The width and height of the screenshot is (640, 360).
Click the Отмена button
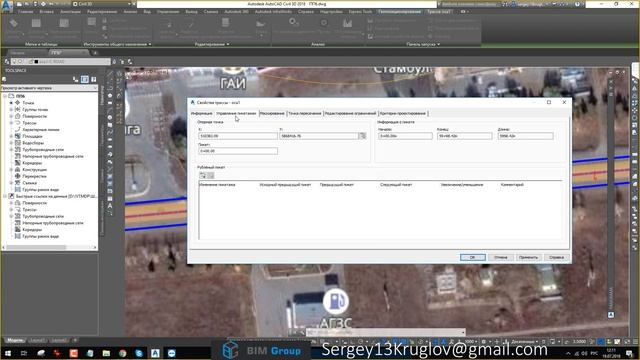click(500, 257)
